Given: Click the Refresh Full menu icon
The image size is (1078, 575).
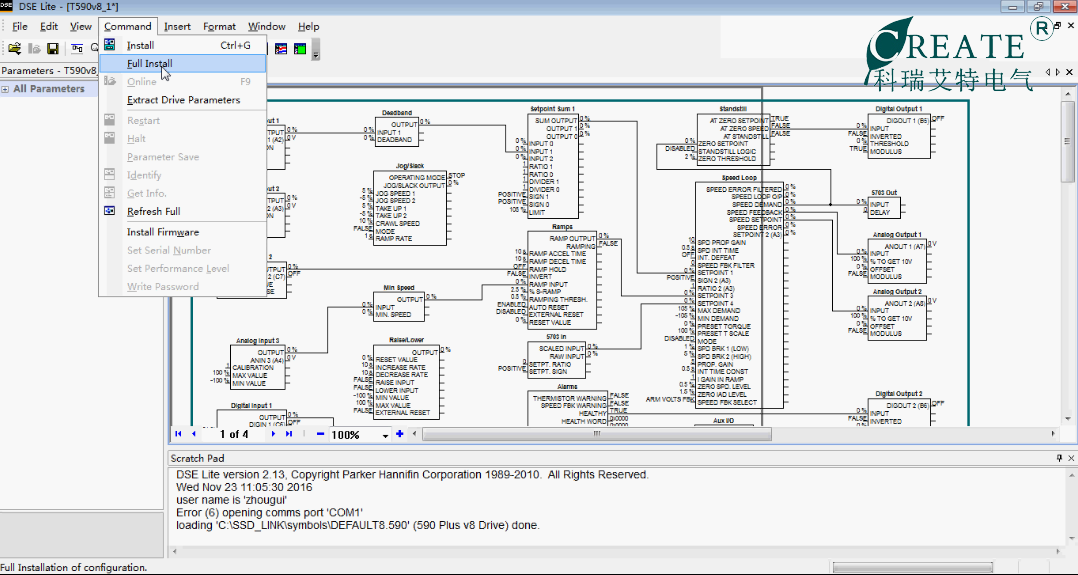Looking at the screenshot, I should 109,211.
